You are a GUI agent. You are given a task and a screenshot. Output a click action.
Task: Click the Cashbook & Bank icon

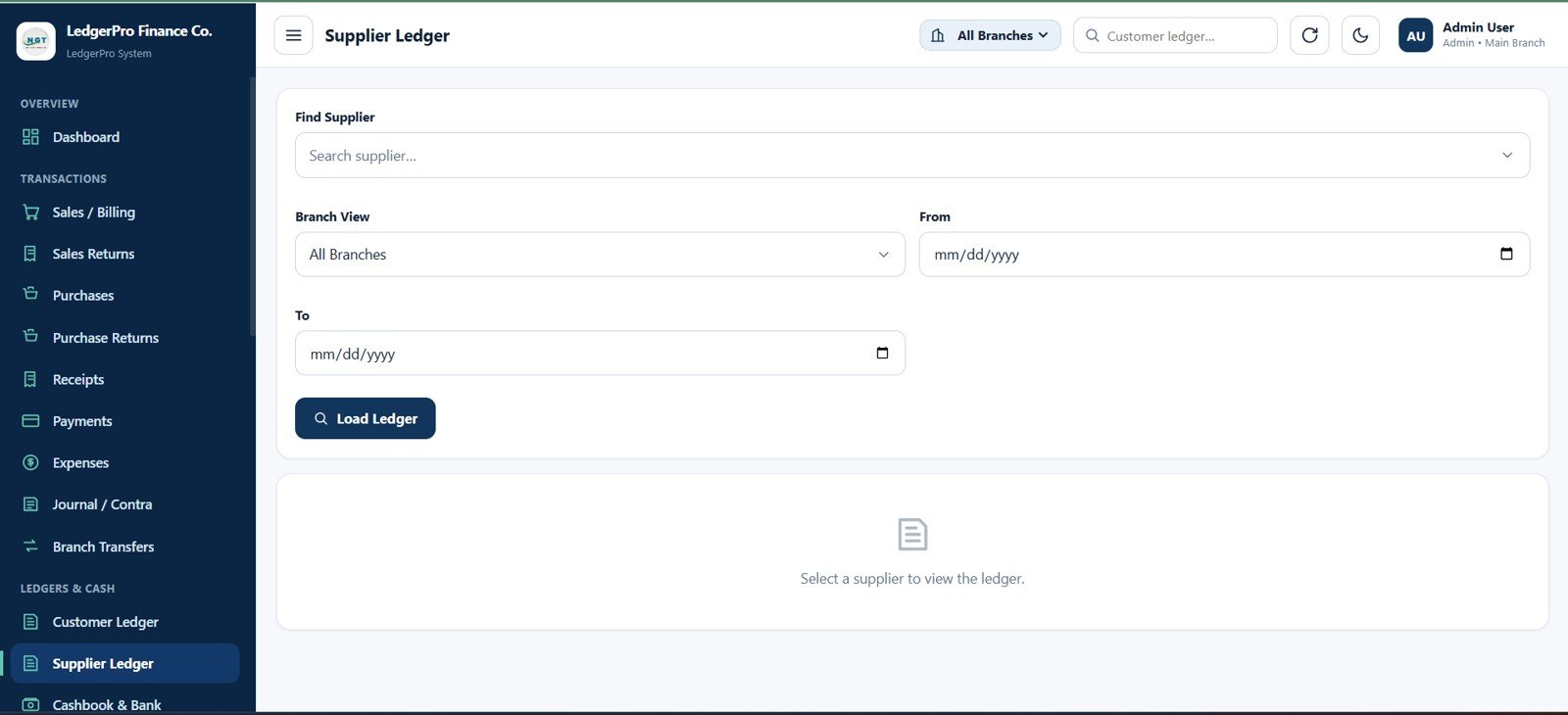(30, 704)
